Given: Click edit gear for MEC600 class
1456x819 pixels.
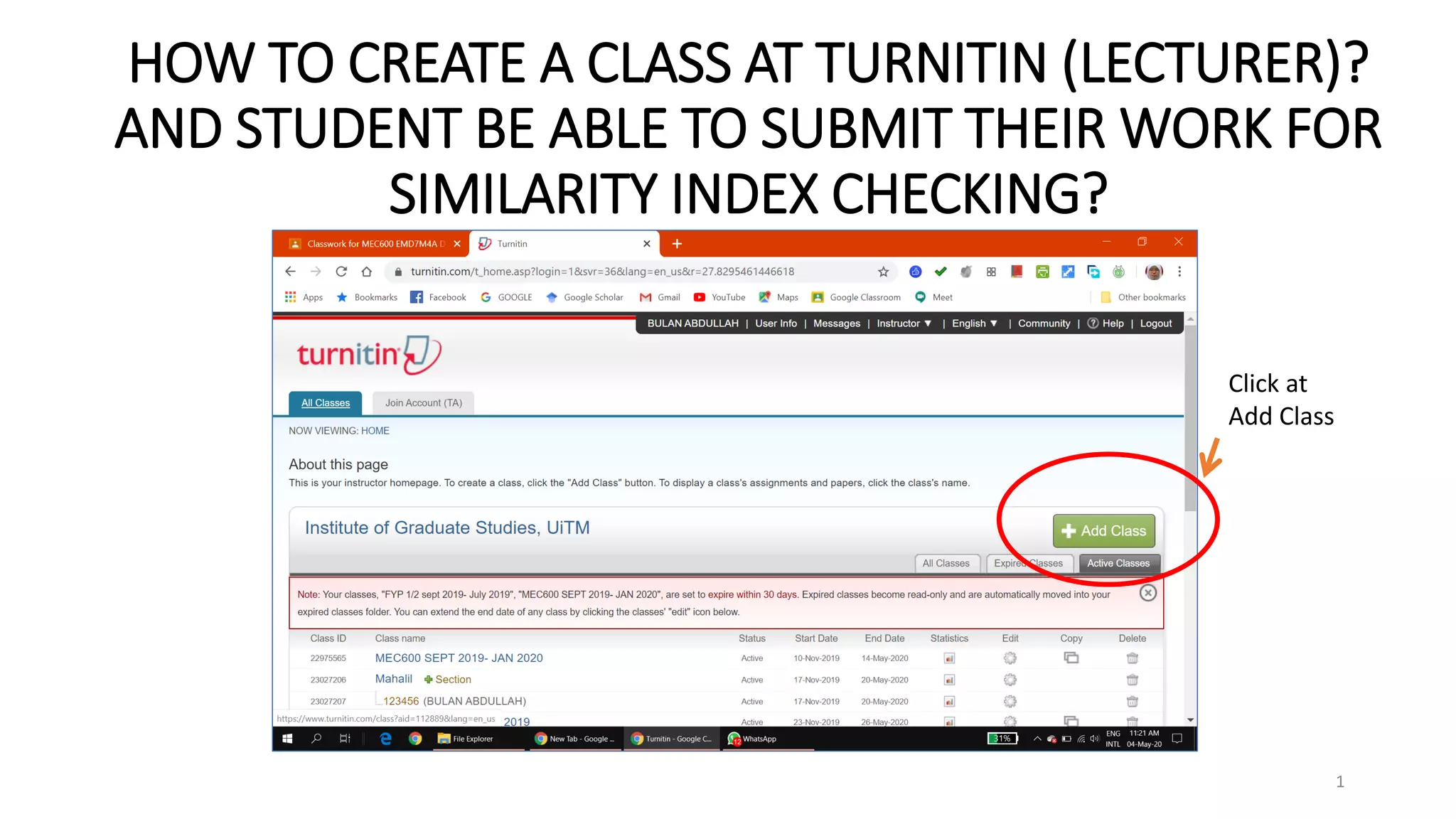Looking at the screenshot, I should point(1010,658).
